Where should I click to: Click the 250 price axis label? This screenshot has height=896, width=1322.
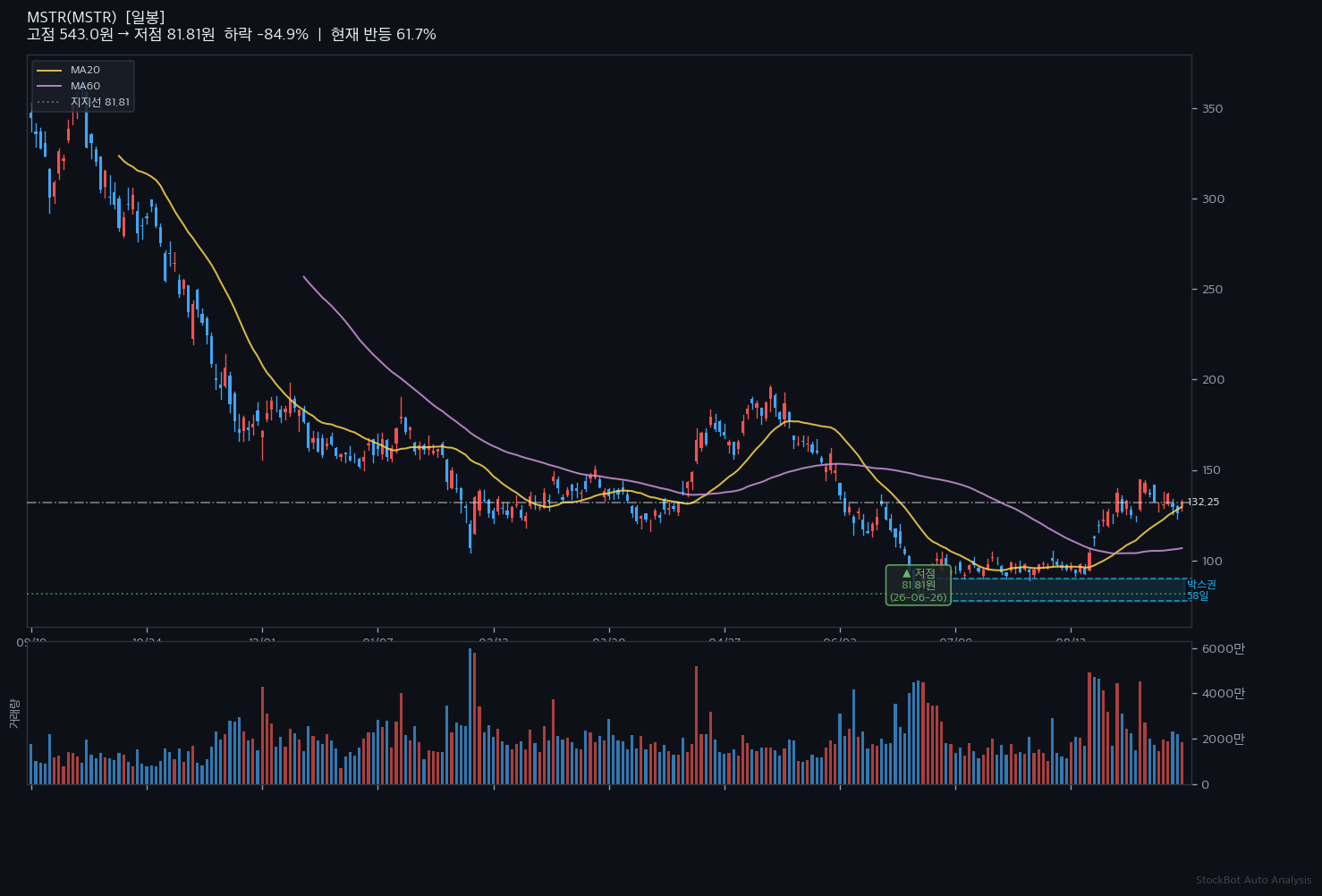(x=1213, y=290)
